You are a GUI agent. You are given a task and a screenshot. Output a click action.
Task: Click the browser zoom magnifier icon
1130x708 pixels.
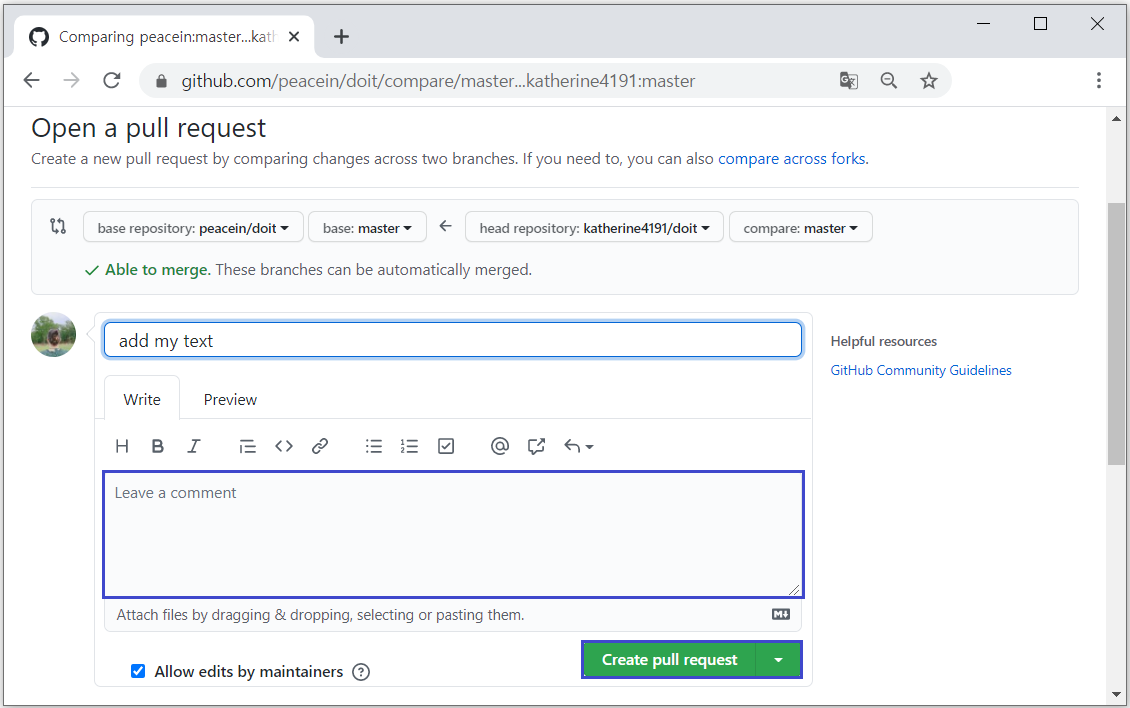click(x=889, y=80)
